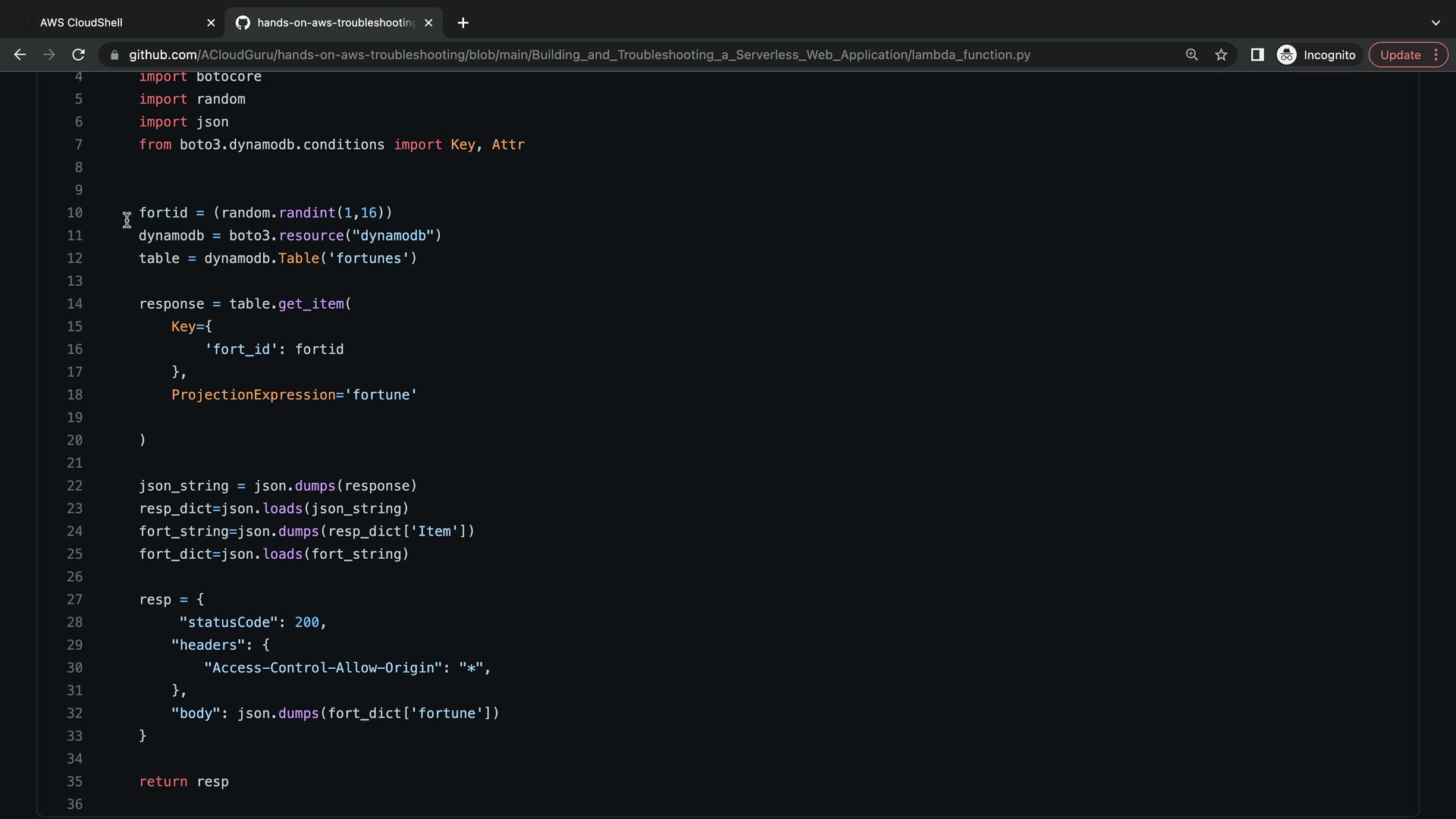Click the Update button
Viewport: 1456px width, 819px height.
tap(1400, 55)
